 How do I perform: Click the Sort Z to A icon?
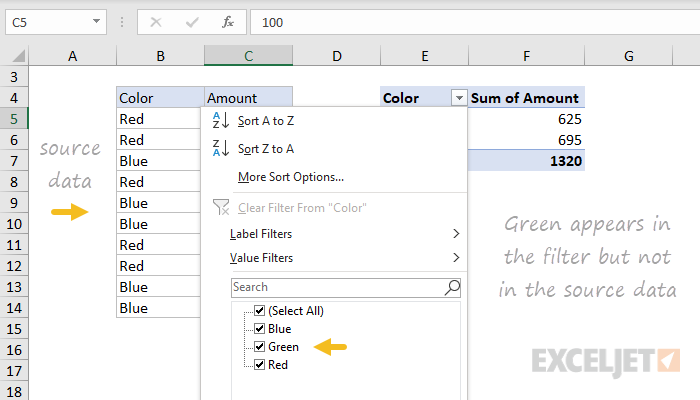[x=220, y=149]
